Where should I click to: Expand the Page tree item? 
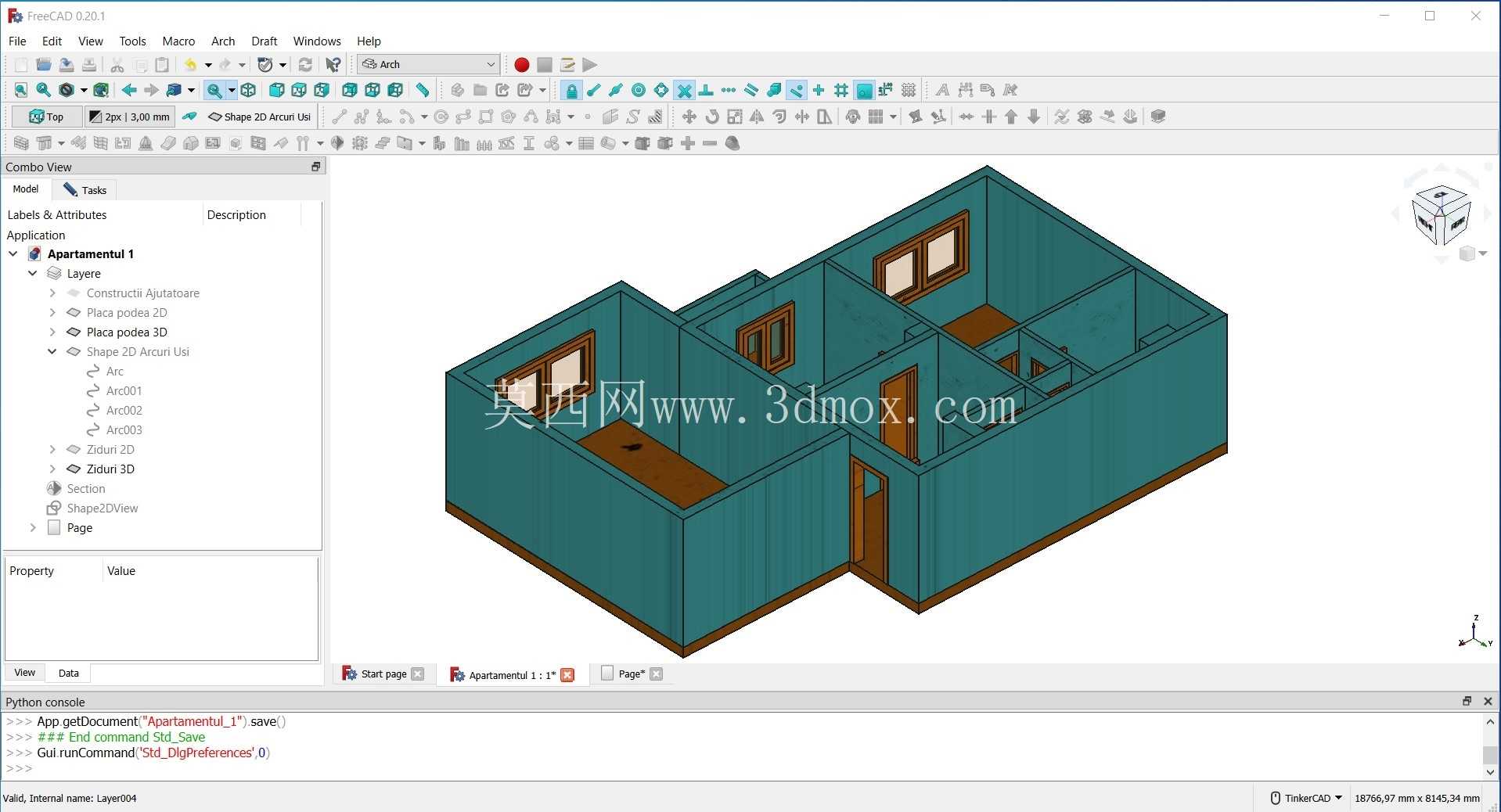click(32, 527)
